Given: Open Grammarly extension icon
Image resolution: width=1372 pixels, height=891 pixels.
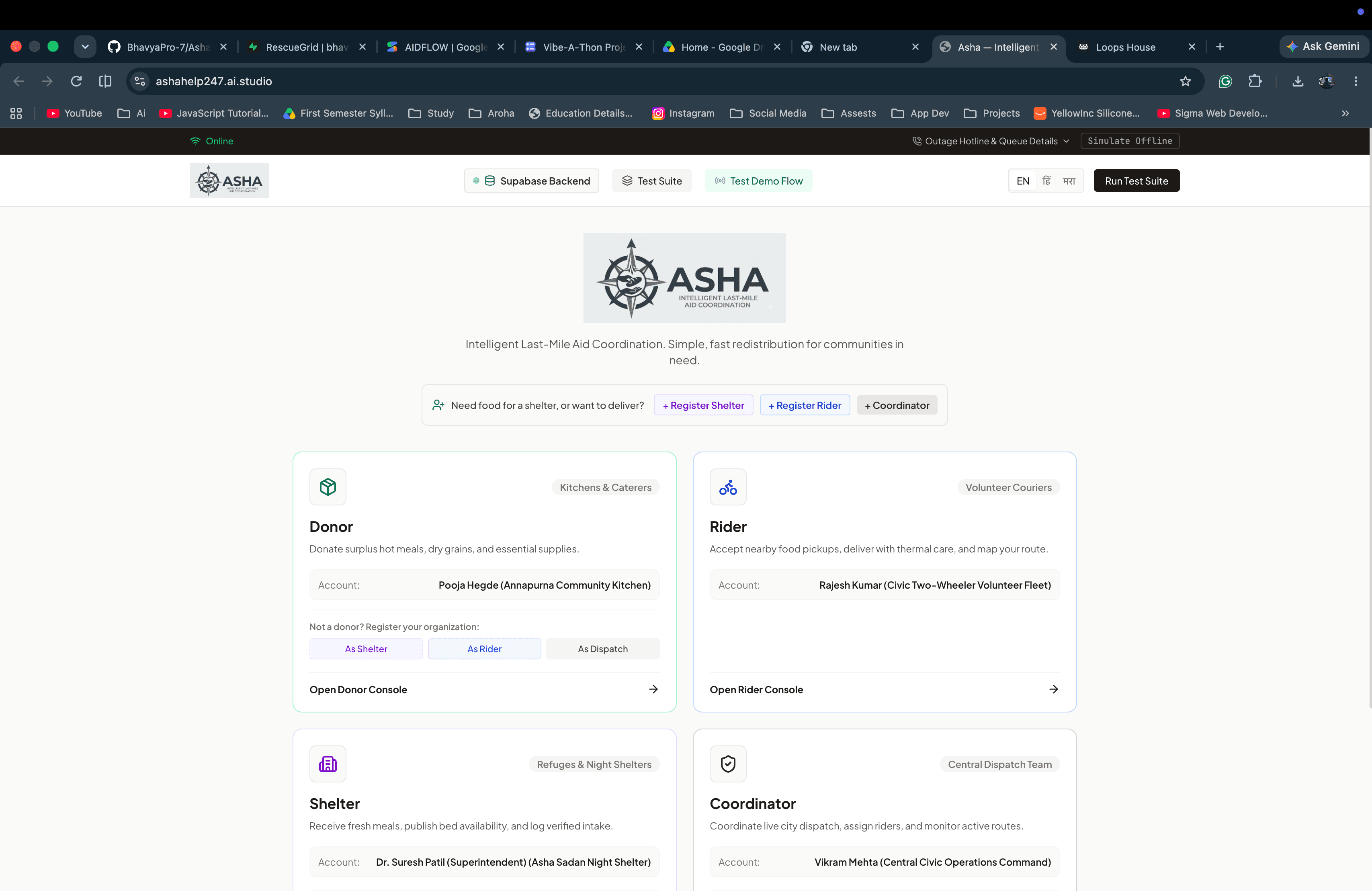Looking at the screenshot, I should pos(1225,81).
